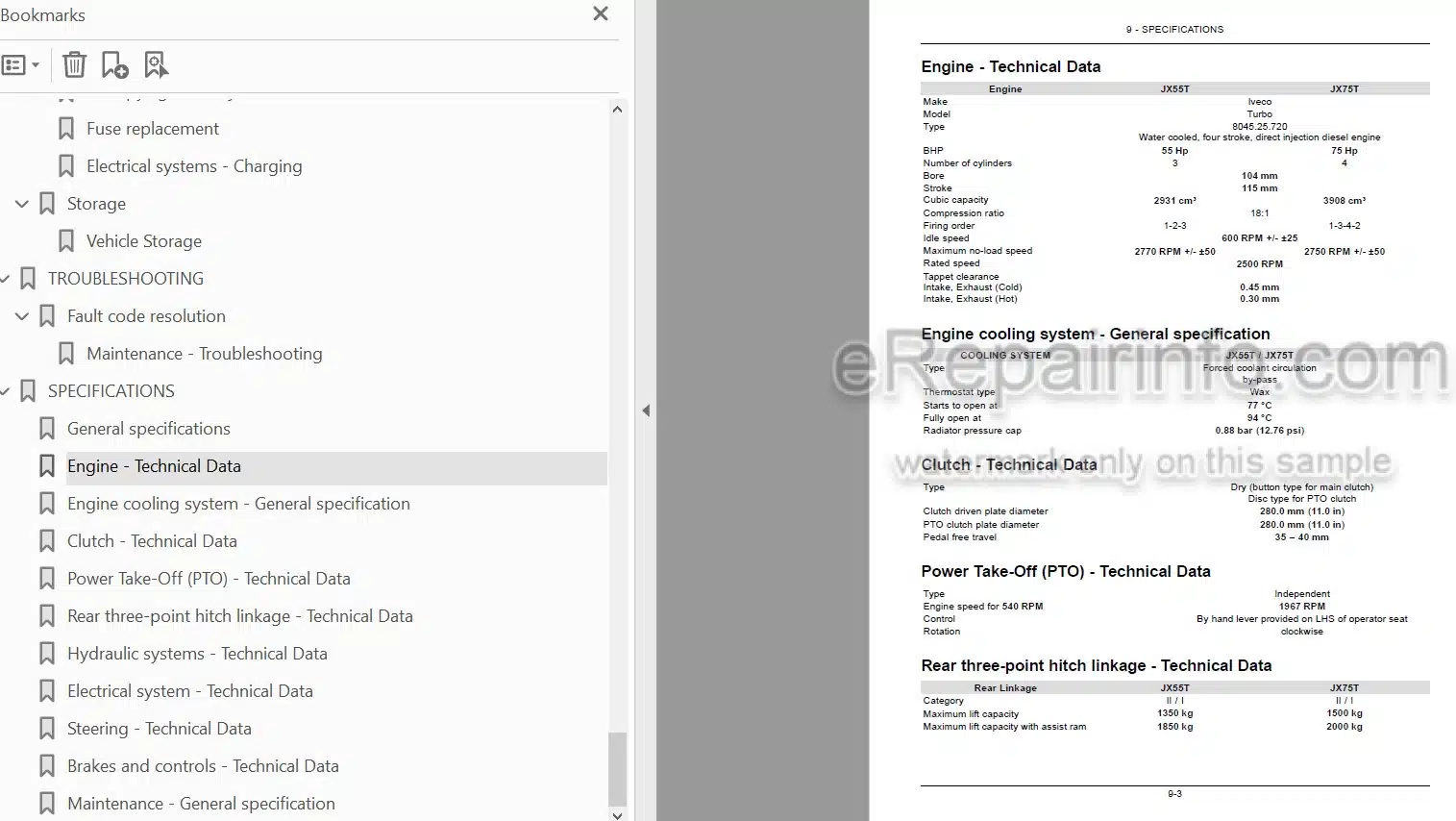Click the find bookmark icon
The width and height of the screenshot is (1456, 821).
(x=156, y=65)
